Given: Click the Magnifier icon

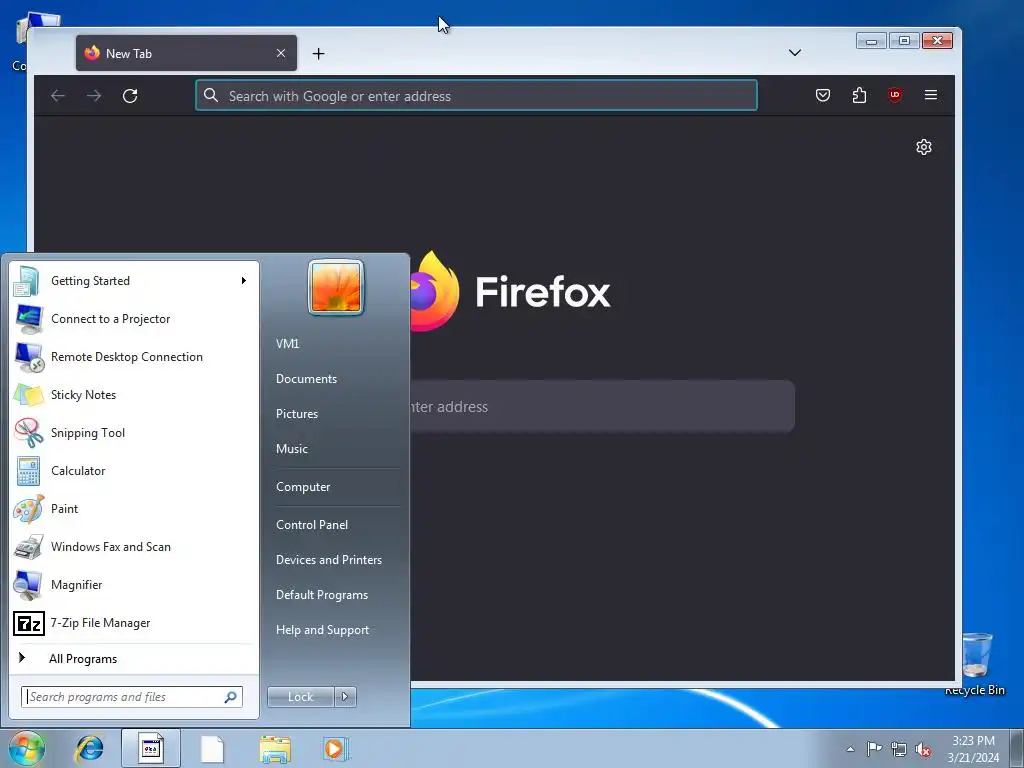Looking at the screenshot, I should (x=28, y=584).
